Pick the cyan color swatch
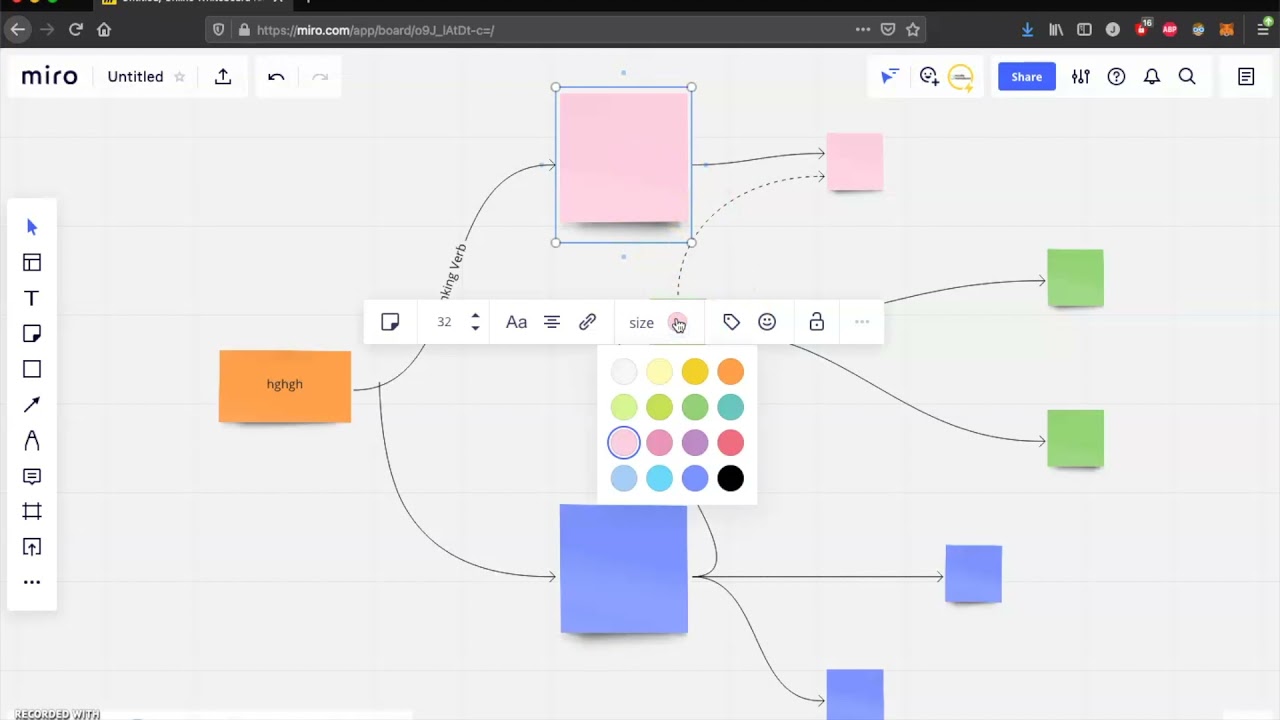The width and height of the screenshot is (1280, 720). (659, 478)
